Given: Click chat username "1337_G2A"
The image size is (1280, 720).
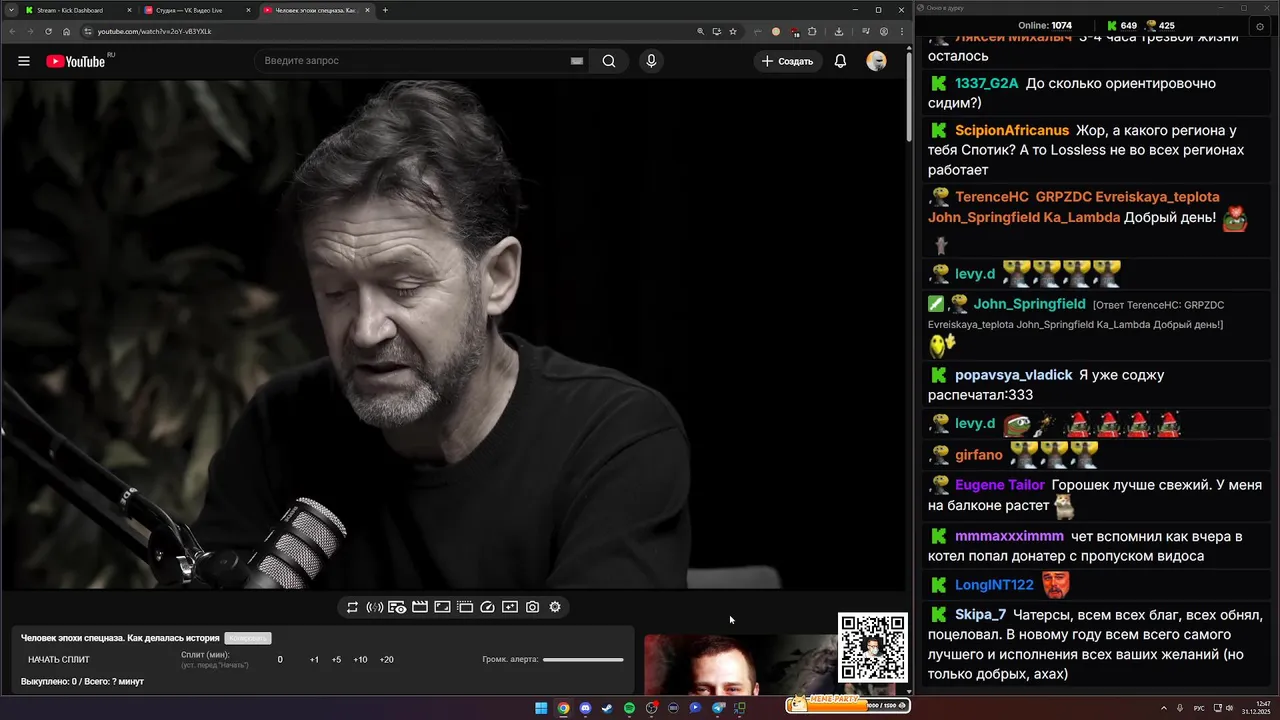Looking at the screenshot, I should tap(987, 83).
